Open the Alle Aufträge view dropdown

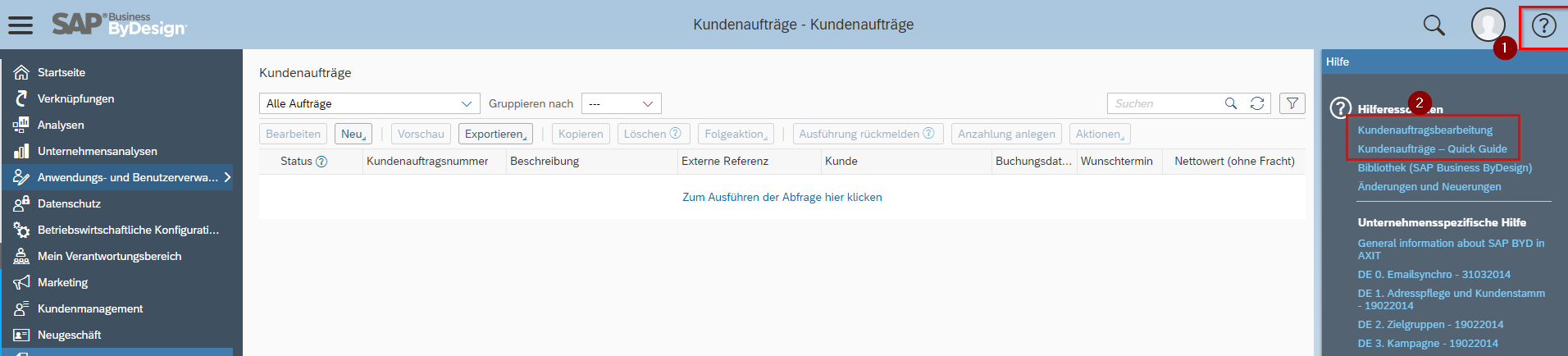(370, 103)
